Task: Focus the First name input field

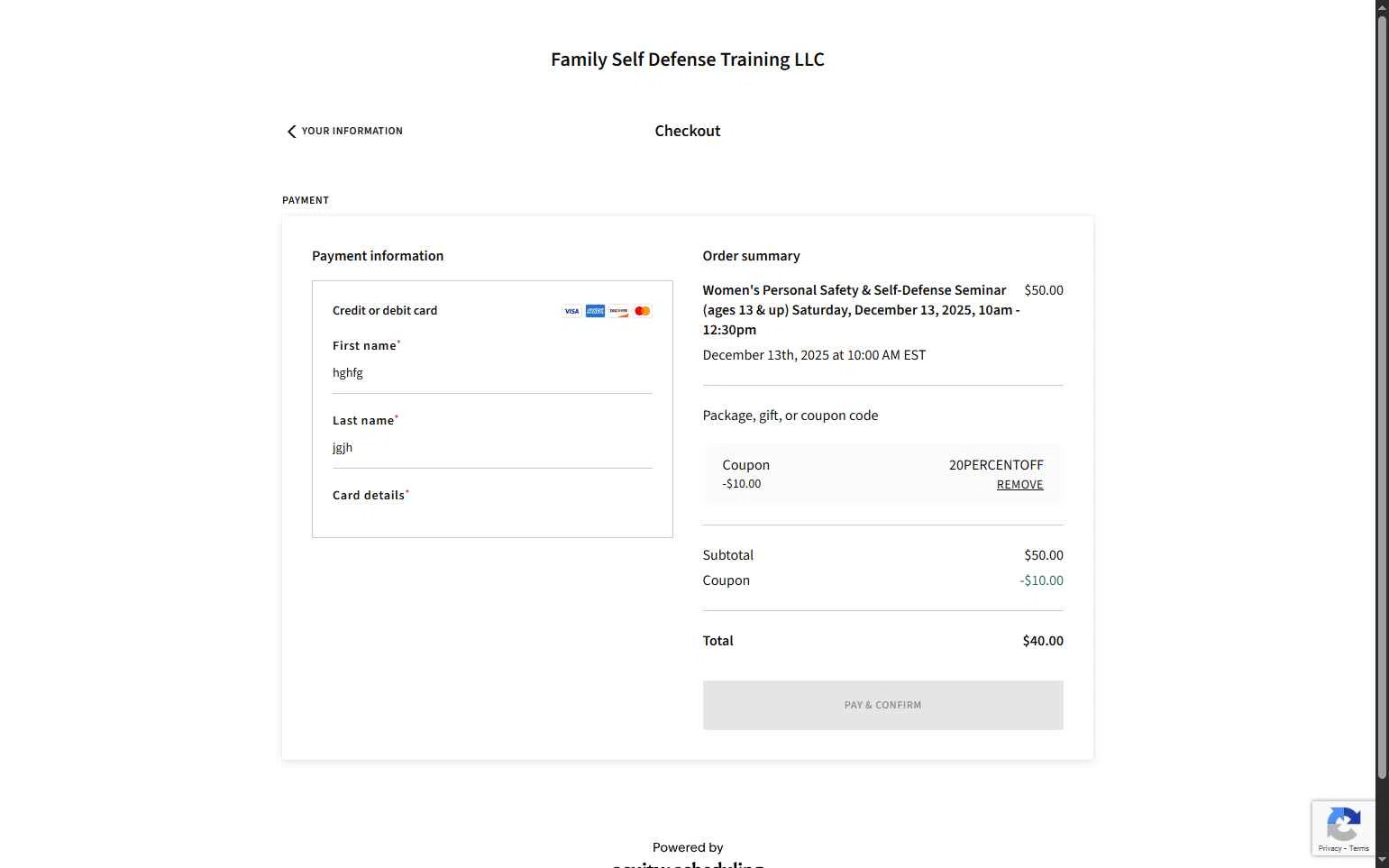Action: point(492,373)
